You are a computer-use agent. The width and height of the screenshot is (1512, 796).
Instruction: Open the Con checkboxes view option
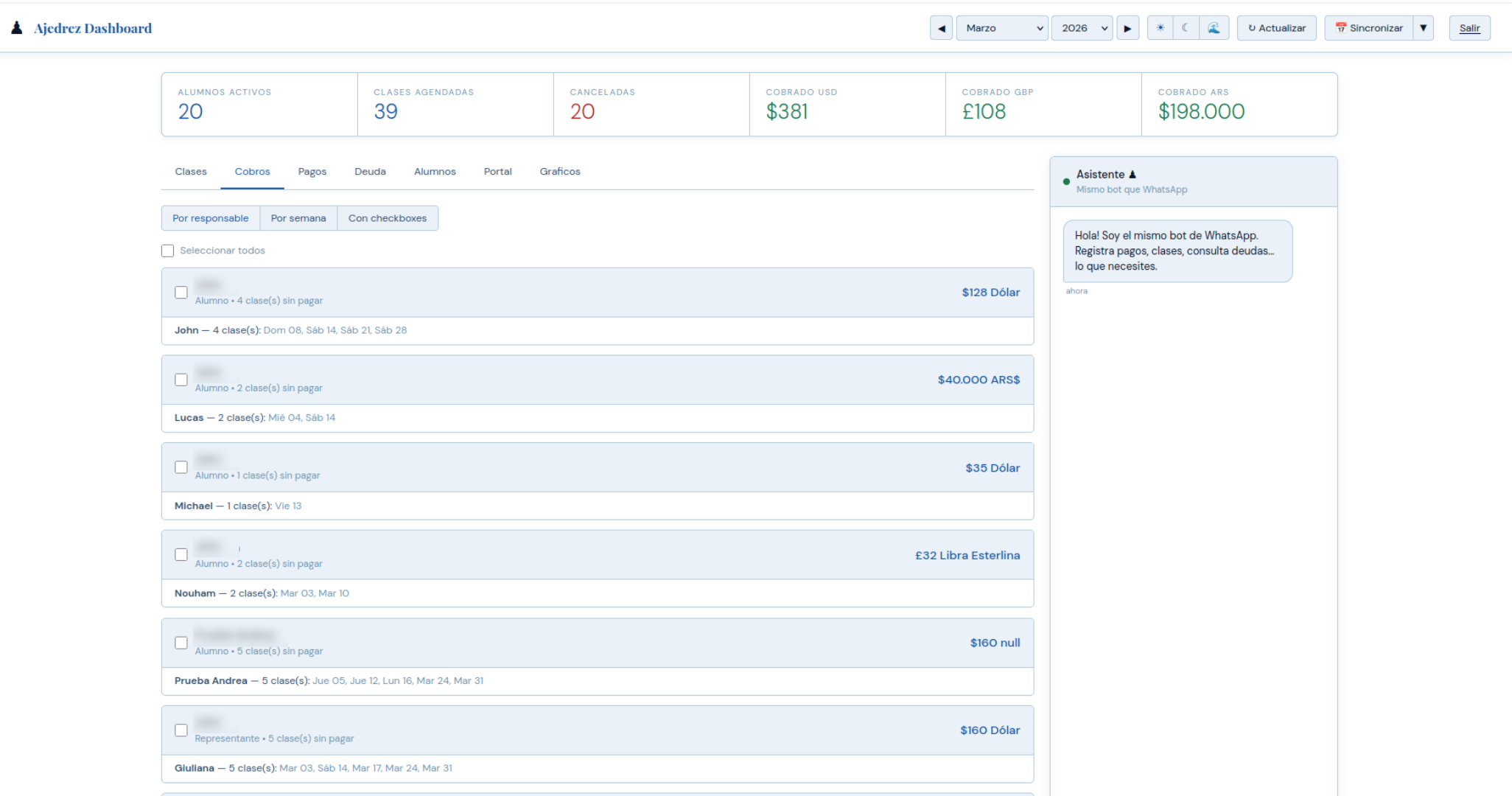point(388,217)
